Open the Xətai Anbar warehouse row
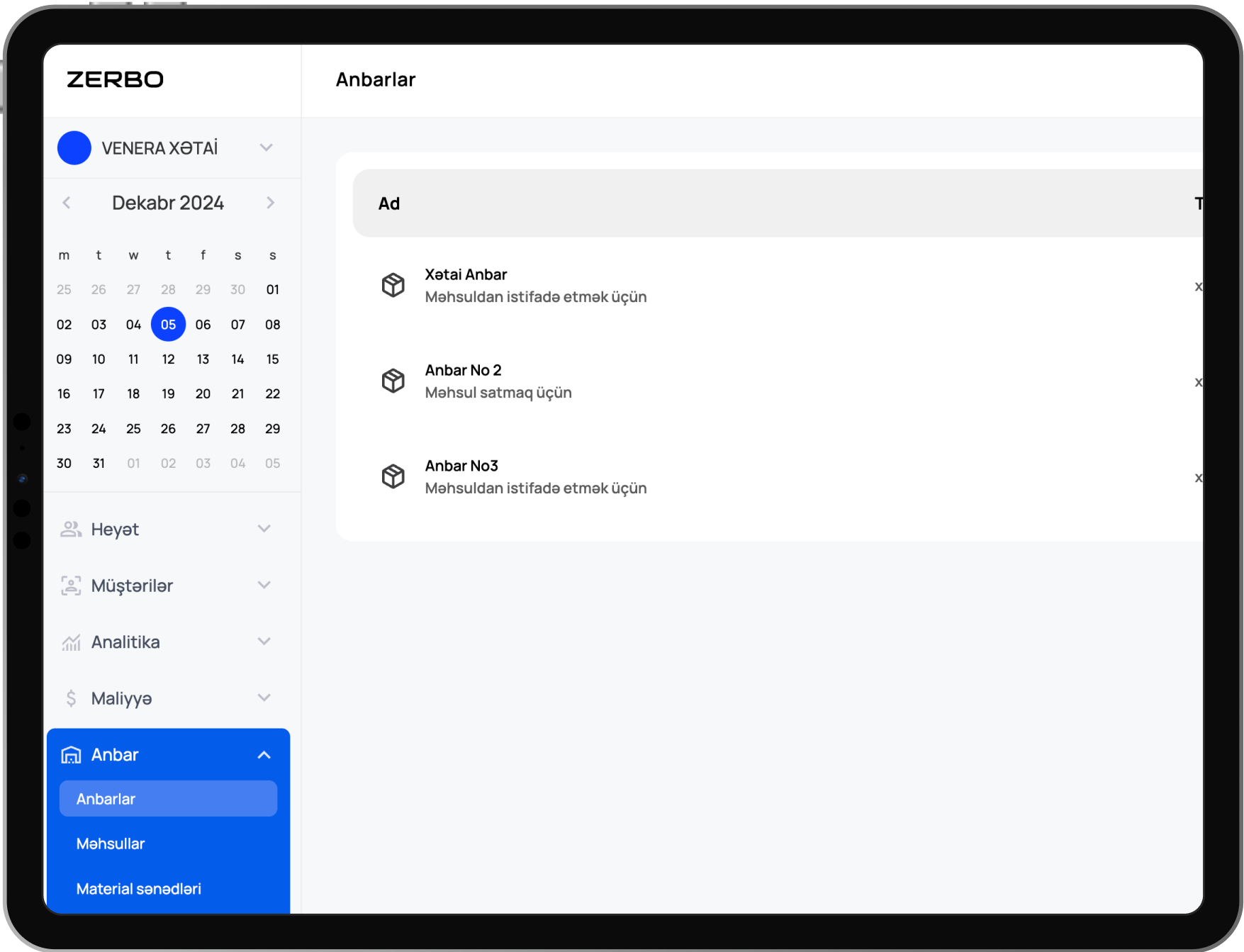Viewport: 1244px width, 952px height. coord(778,286)
